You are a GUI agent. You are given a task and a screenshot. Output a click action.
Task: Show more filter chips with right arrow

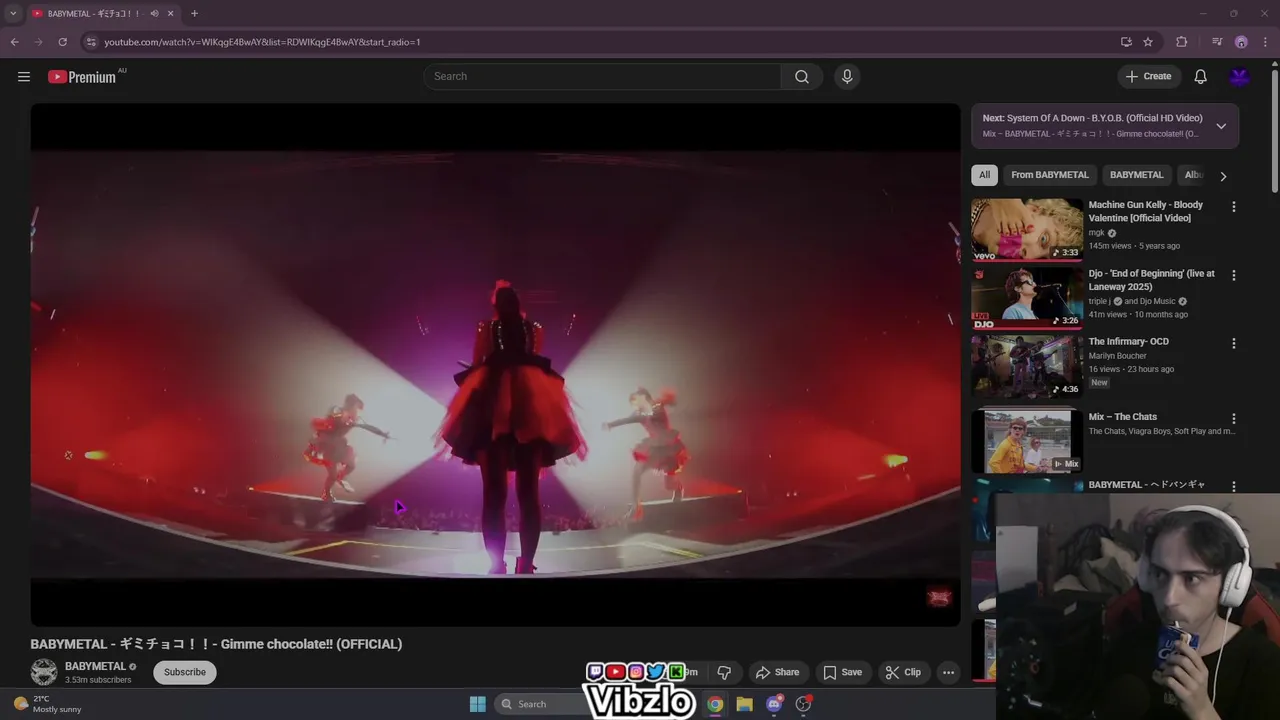(x=1223, y=176)
